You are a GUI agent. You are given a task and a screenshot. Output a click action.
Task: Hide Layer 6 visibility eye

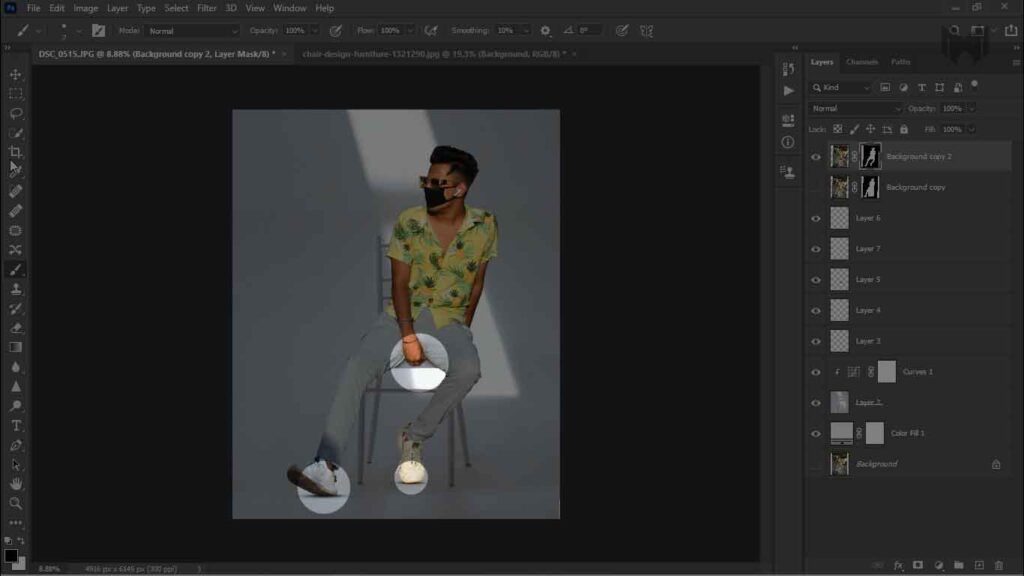pyautogui.click(x=816, y=218)
